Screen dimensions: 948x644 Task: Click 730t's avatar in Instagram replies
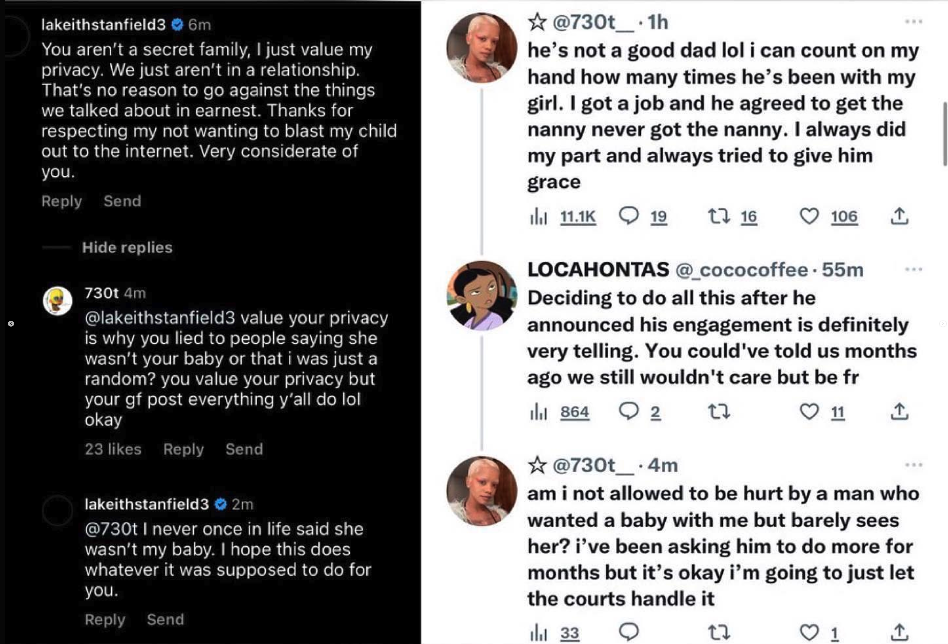(57, 301)
